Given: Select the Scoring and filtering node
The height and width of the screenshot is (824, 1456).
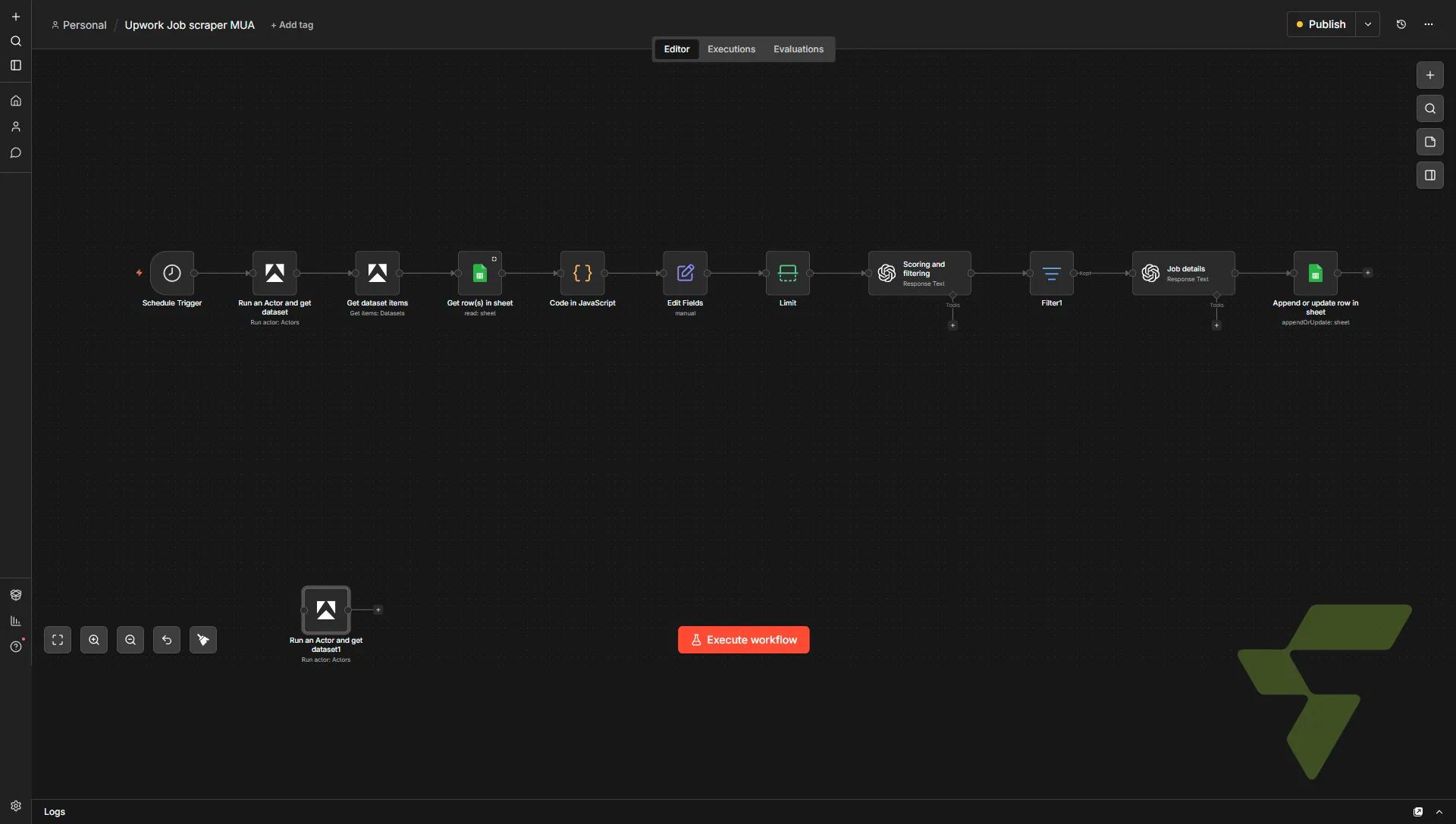Looking at the screenshot, I should 920,273.
